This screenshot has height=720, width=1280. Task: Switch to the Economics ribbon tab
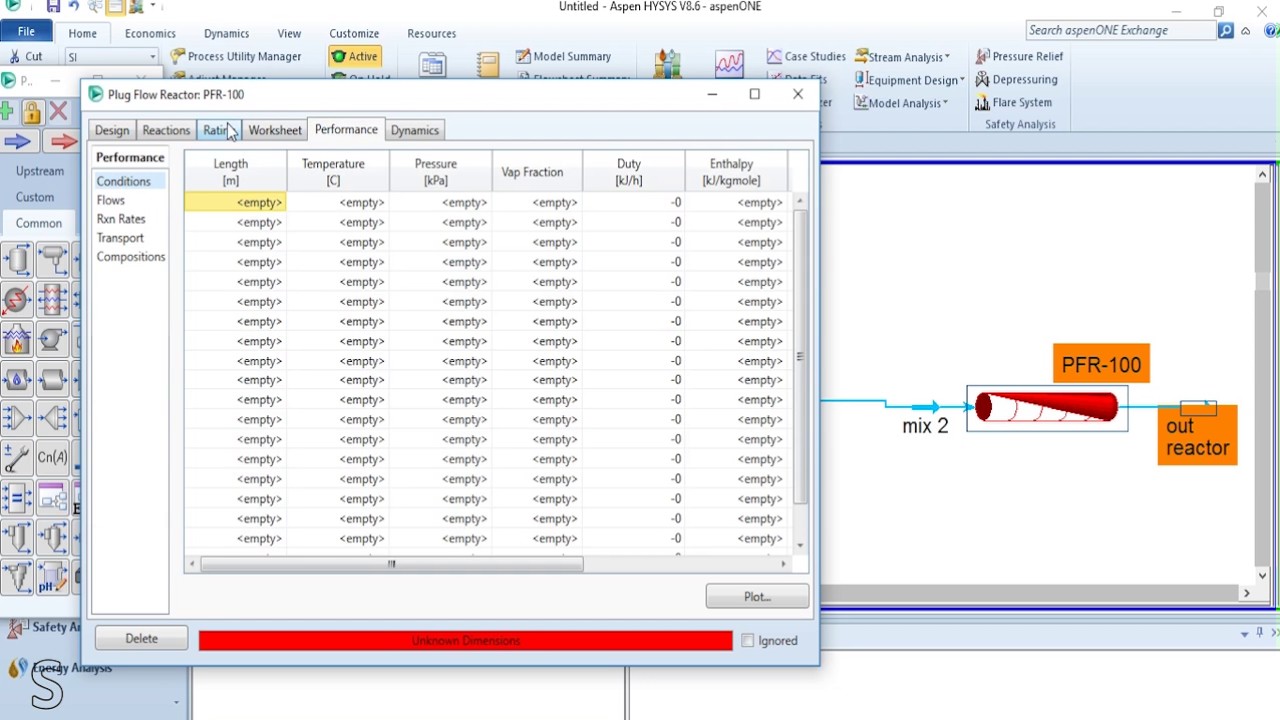150,33
